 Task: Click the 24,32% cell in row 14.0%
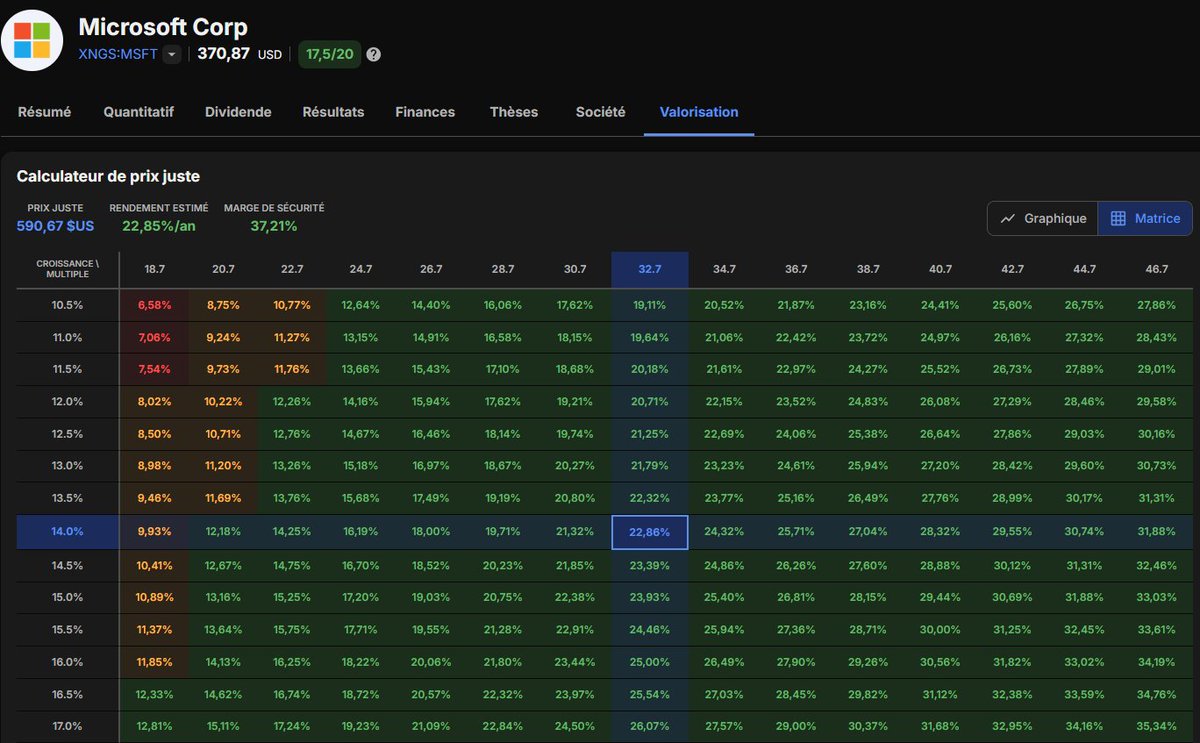pyautogui.click(x=724, y=531)
